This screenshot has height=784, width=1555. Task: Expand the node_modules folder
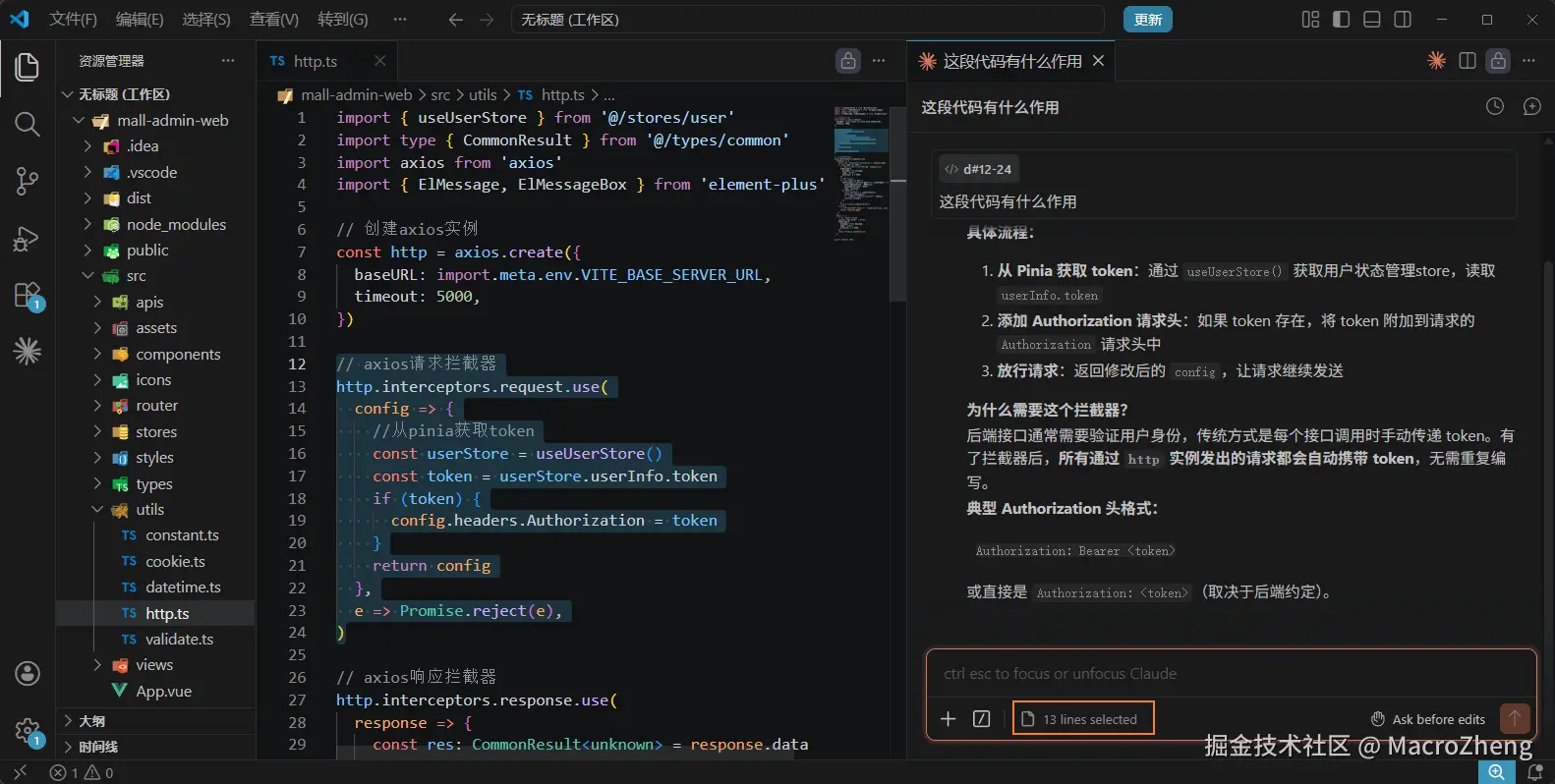point(155,224)
